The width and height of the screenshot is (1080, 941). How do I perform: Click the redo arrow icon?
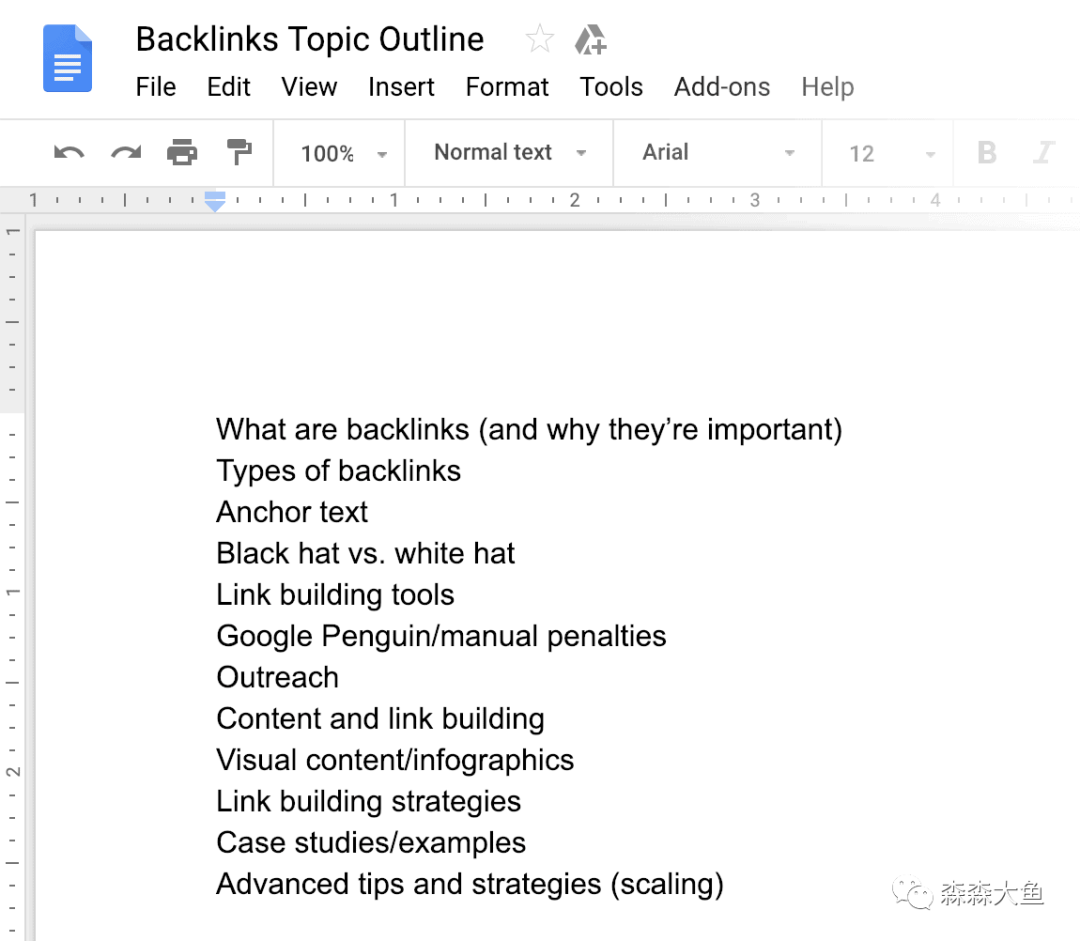126,153
